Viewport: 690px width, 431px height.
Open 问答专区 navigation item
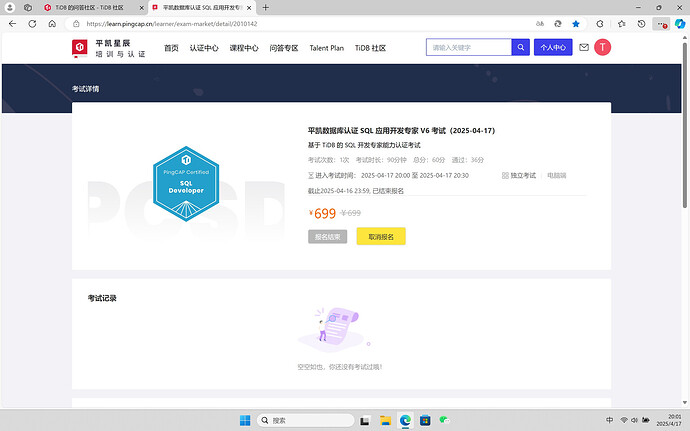coord(284,48)
